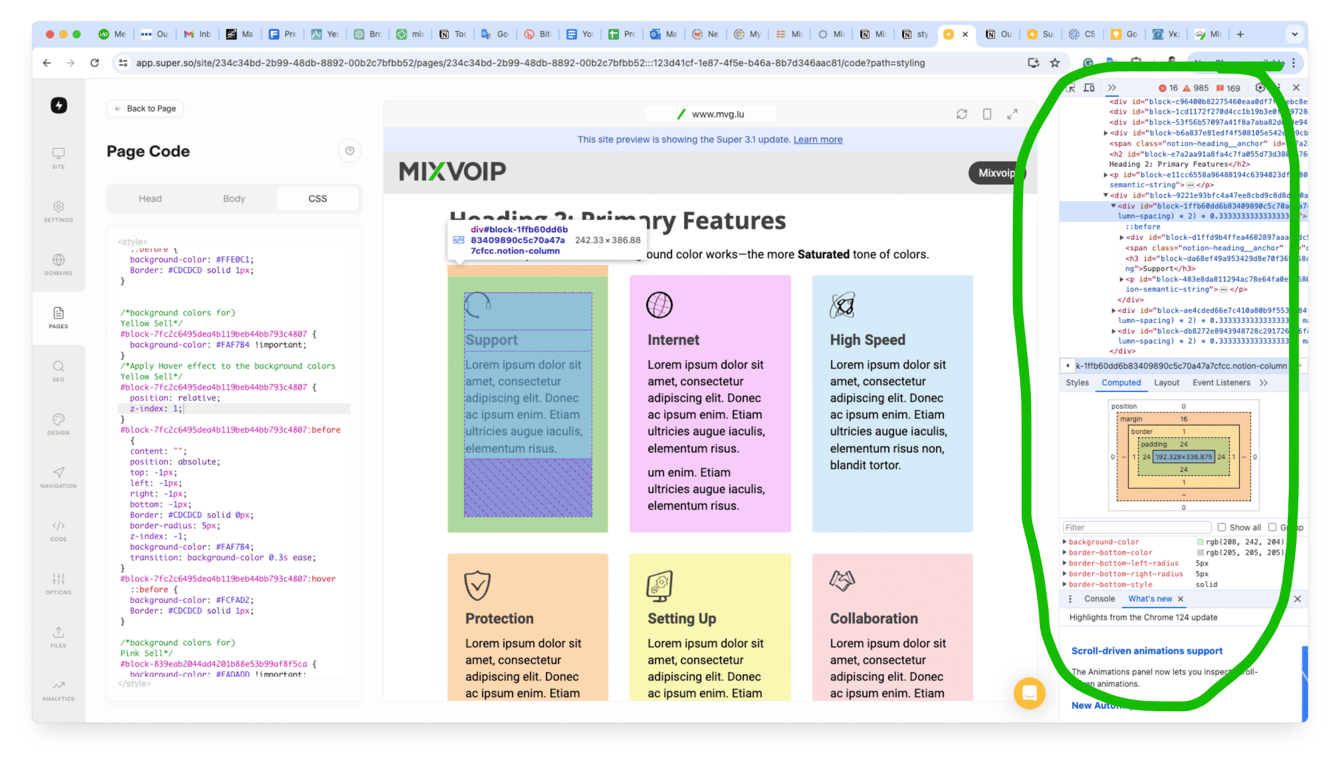Switch to the Body code tab

click(x=234, y=199)
